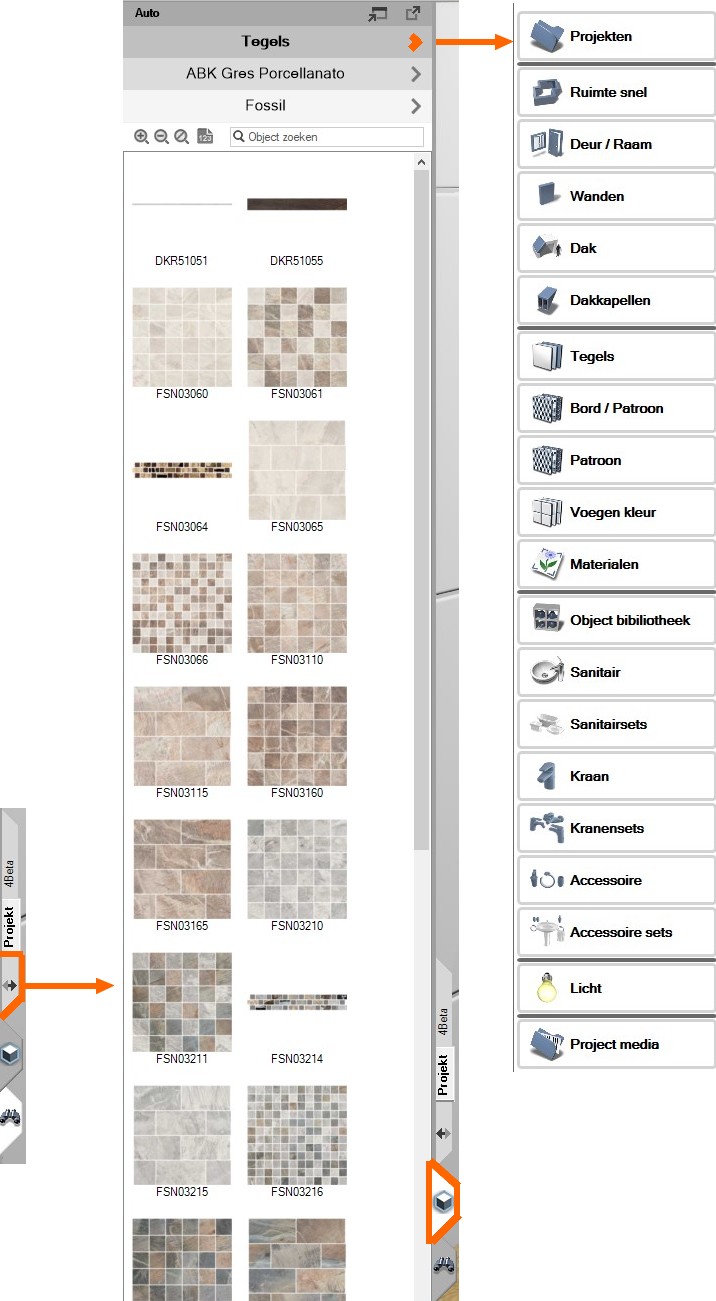The height and width of the screenshot is (1301, 716).
Task: Click the orange arrow beside Tegels header
Action: (x=415, y=42)
